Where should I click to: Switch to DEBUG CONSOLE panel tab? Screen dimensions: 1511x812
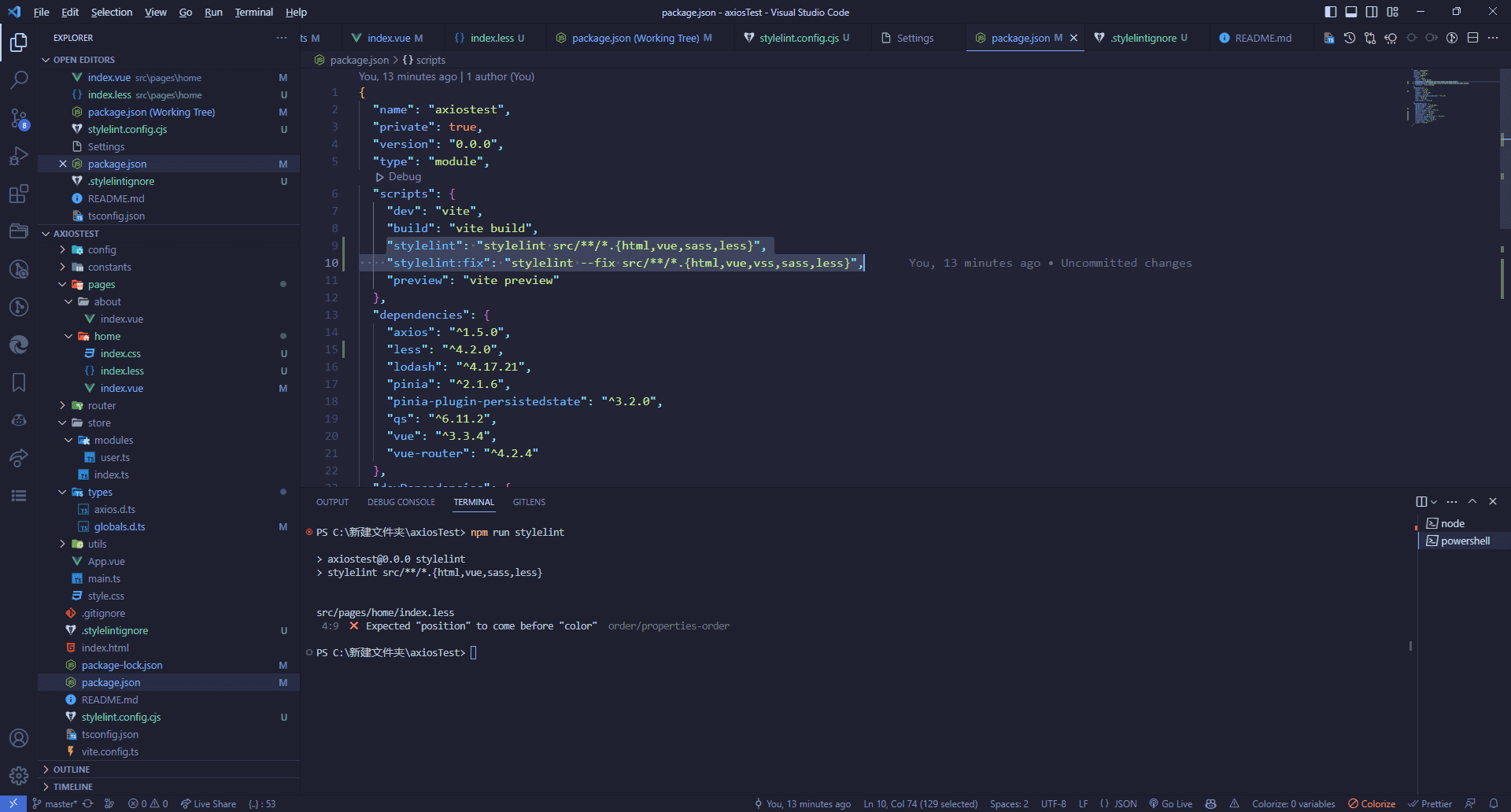401,502
